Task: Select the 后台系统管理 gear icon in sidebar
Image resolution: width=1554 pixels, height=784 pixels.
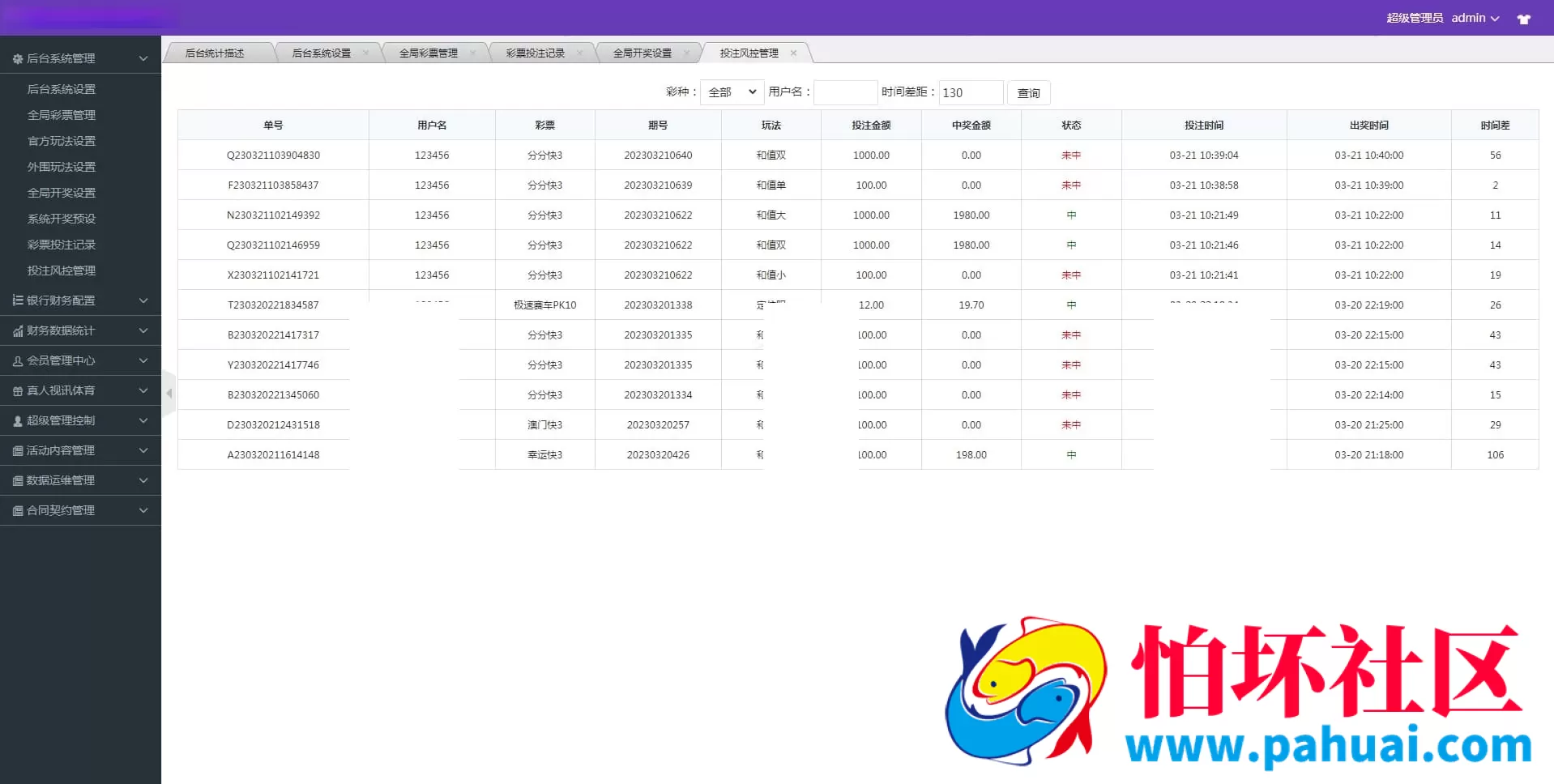Action: tap(16, 58)
